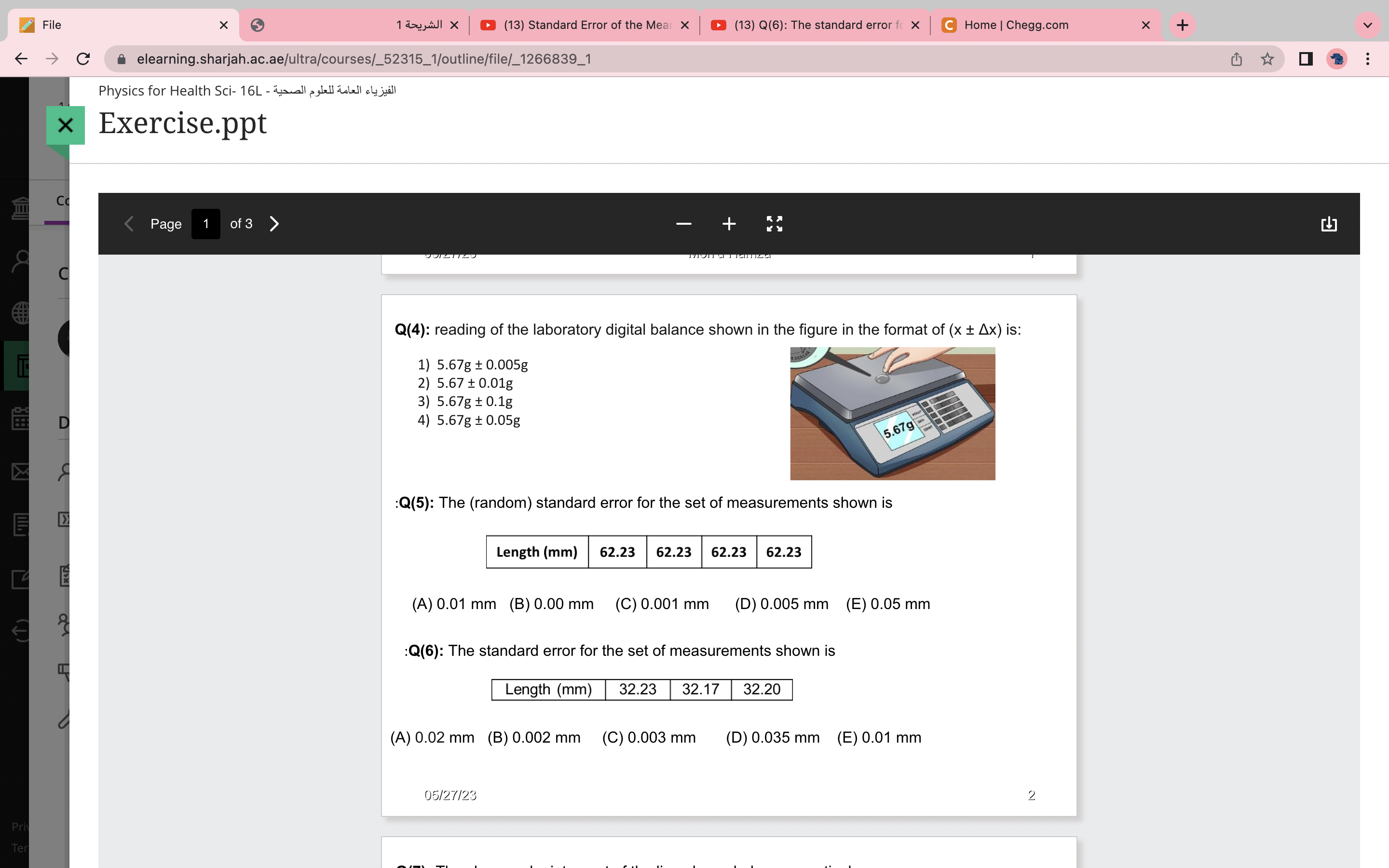Go back with the previous page chevron
Screen dimensions: 1389x868
point(129,224)
